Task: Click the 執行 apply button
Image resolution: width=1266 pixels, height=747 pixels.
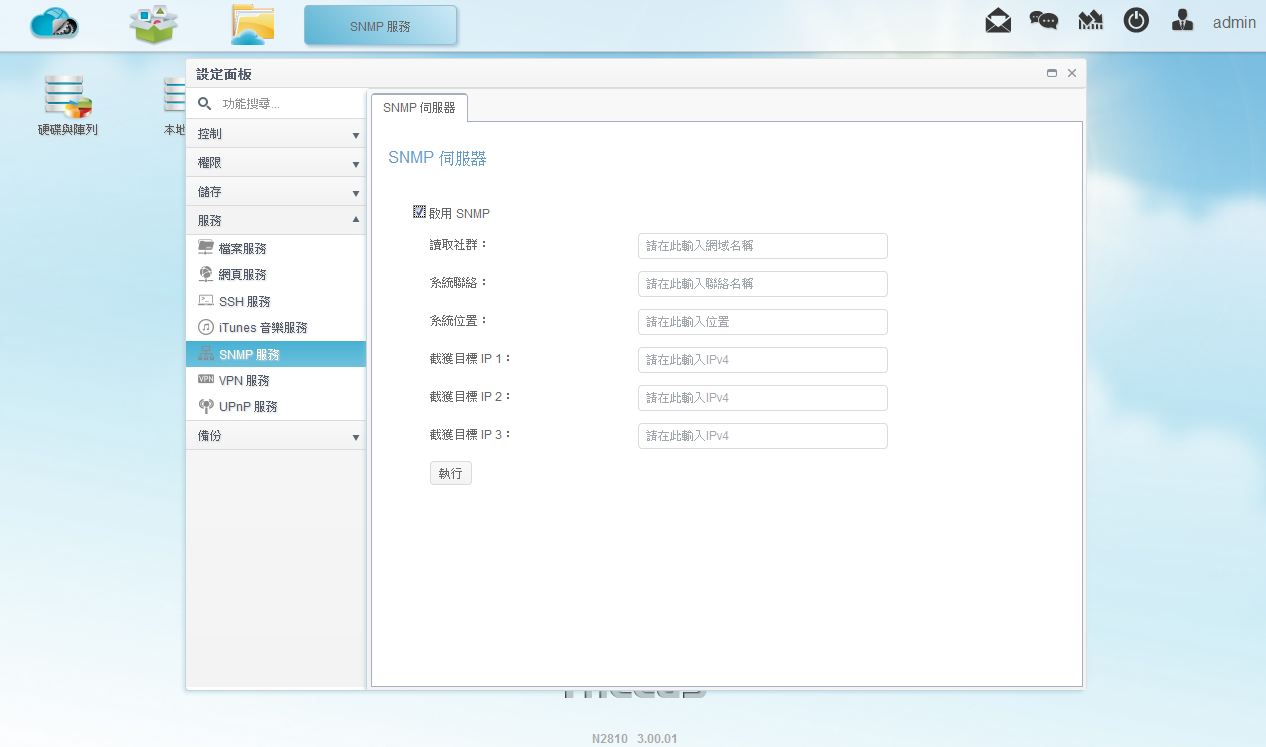Action: tap(451, 473)
